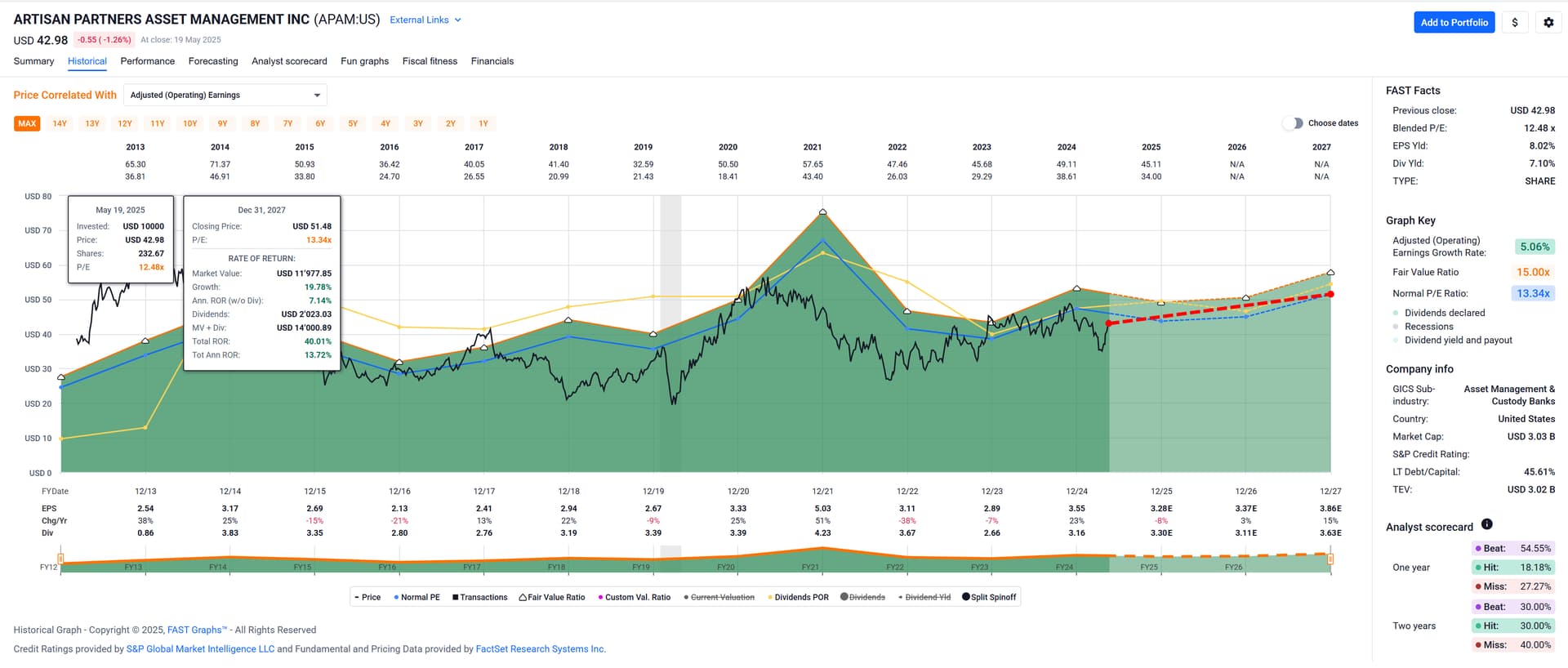Toggle Custom Val. Ratio legend item

(634, 597)
